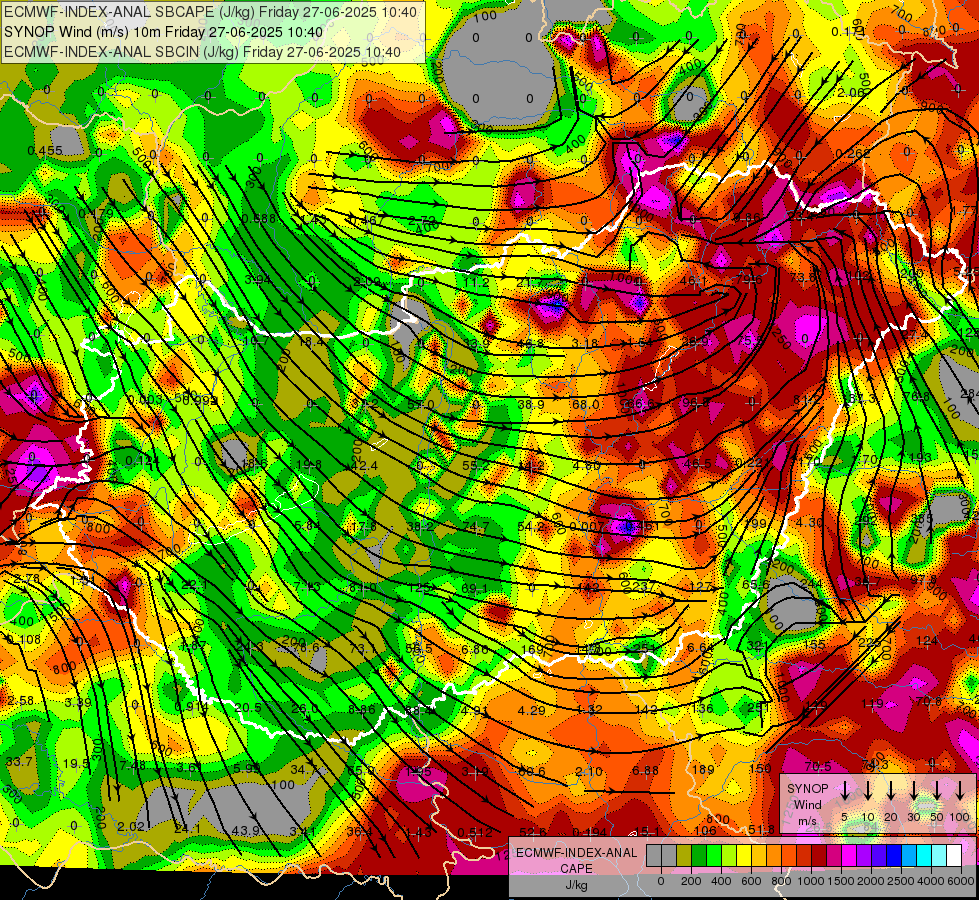Viewport: 979px width, 900px height.
Task: Click the 10 m/s wind arrow in legend
Action: [868, 791]
